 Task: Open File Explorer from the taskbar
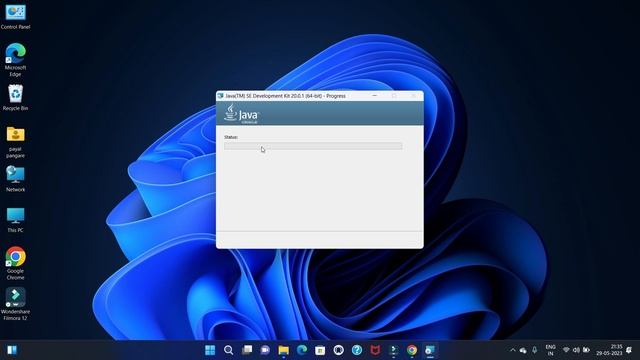[x=284, y=350]
